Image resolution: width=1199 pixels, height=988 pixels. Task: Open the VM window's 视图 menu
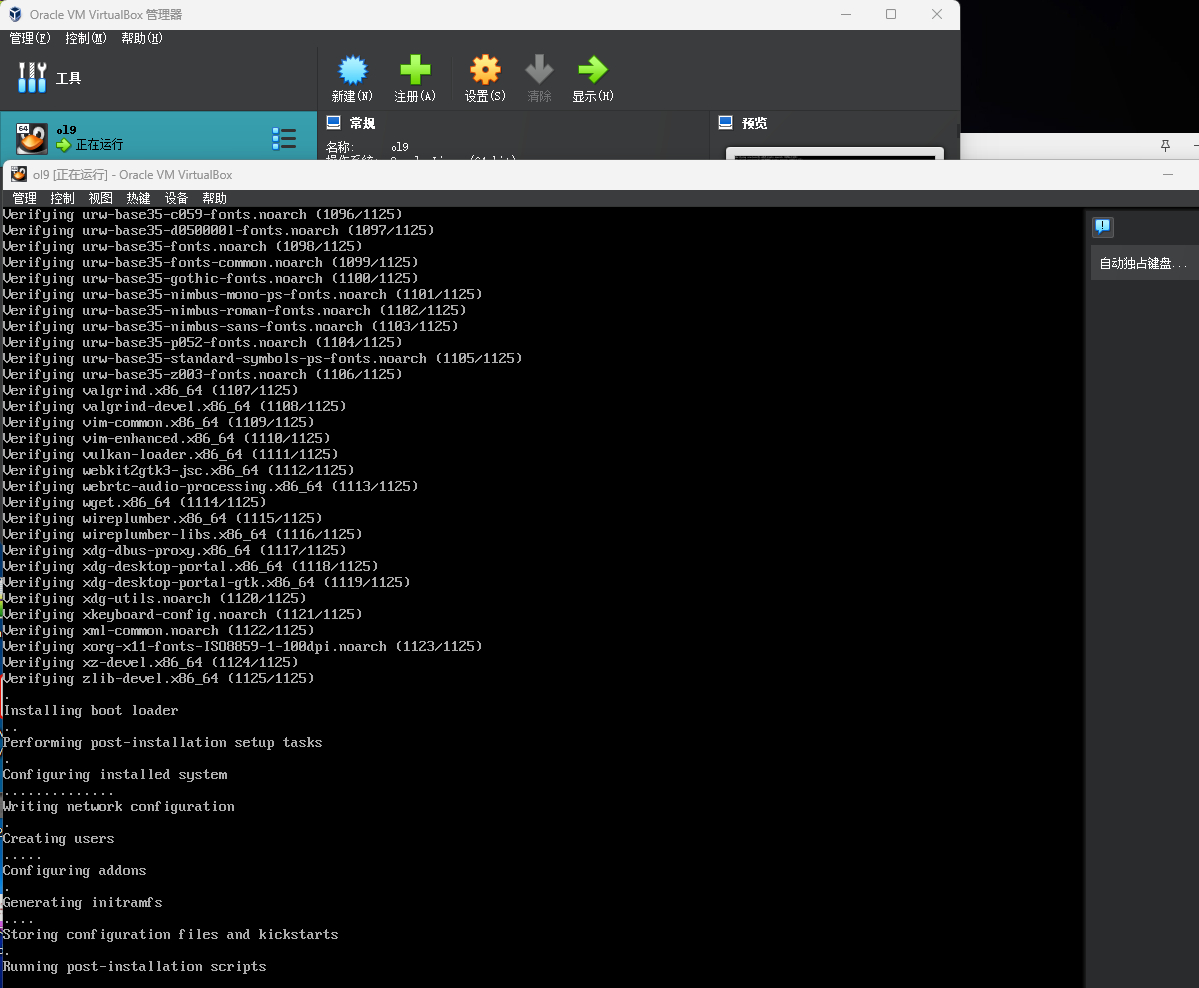100,198
